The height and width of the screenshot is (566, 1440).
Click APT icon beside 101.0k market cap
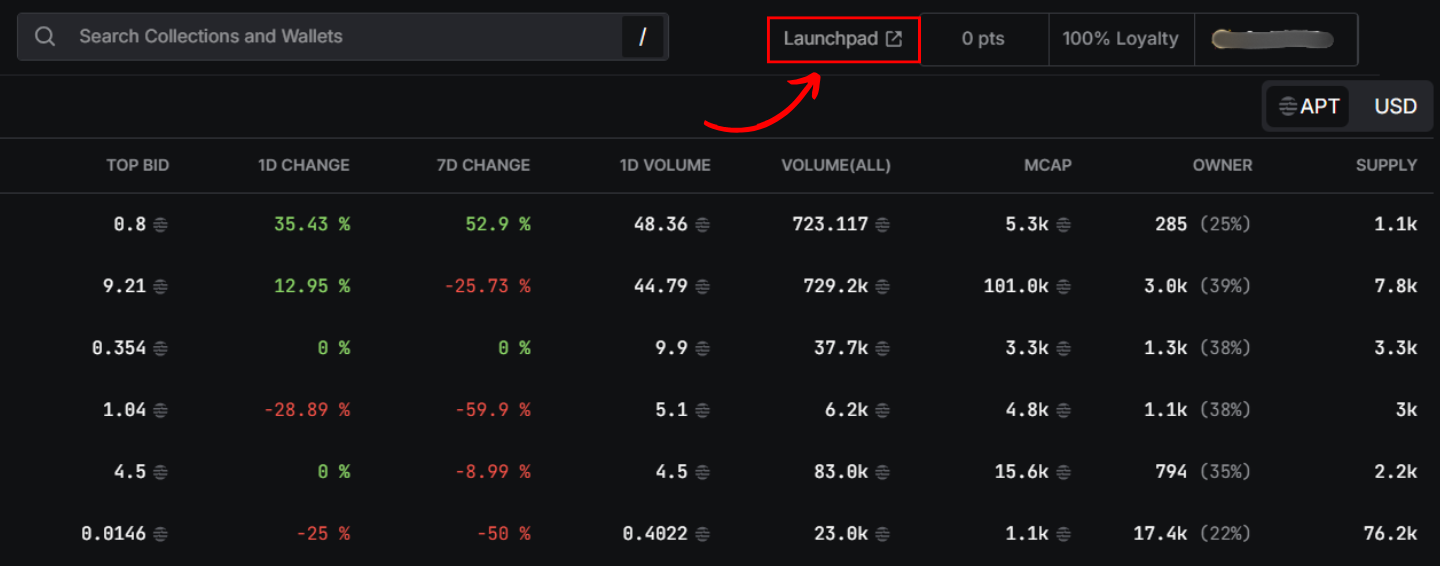pos(1063,287)
